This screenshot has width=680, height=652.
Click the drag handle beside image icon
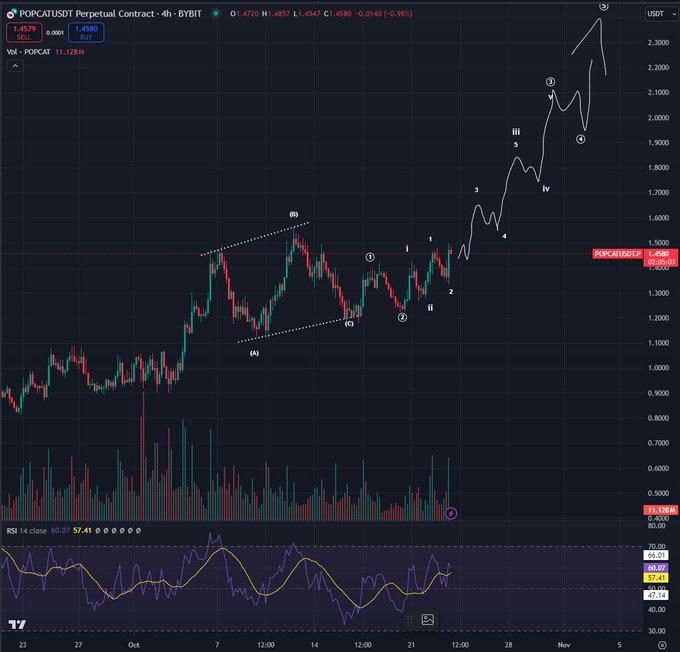[409, 620]
